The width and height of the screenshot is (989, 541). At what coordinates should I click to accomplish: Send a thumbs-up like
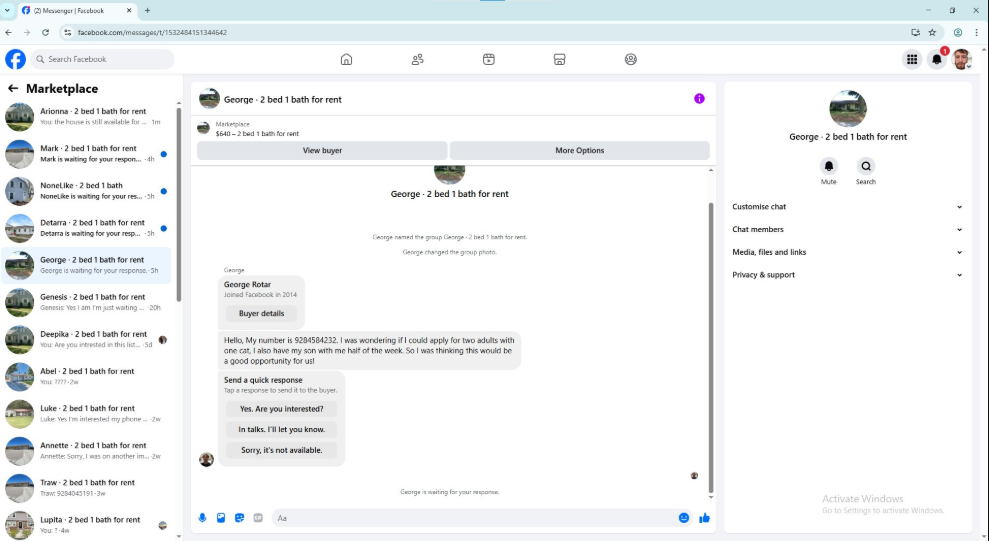tap(705, 518)
